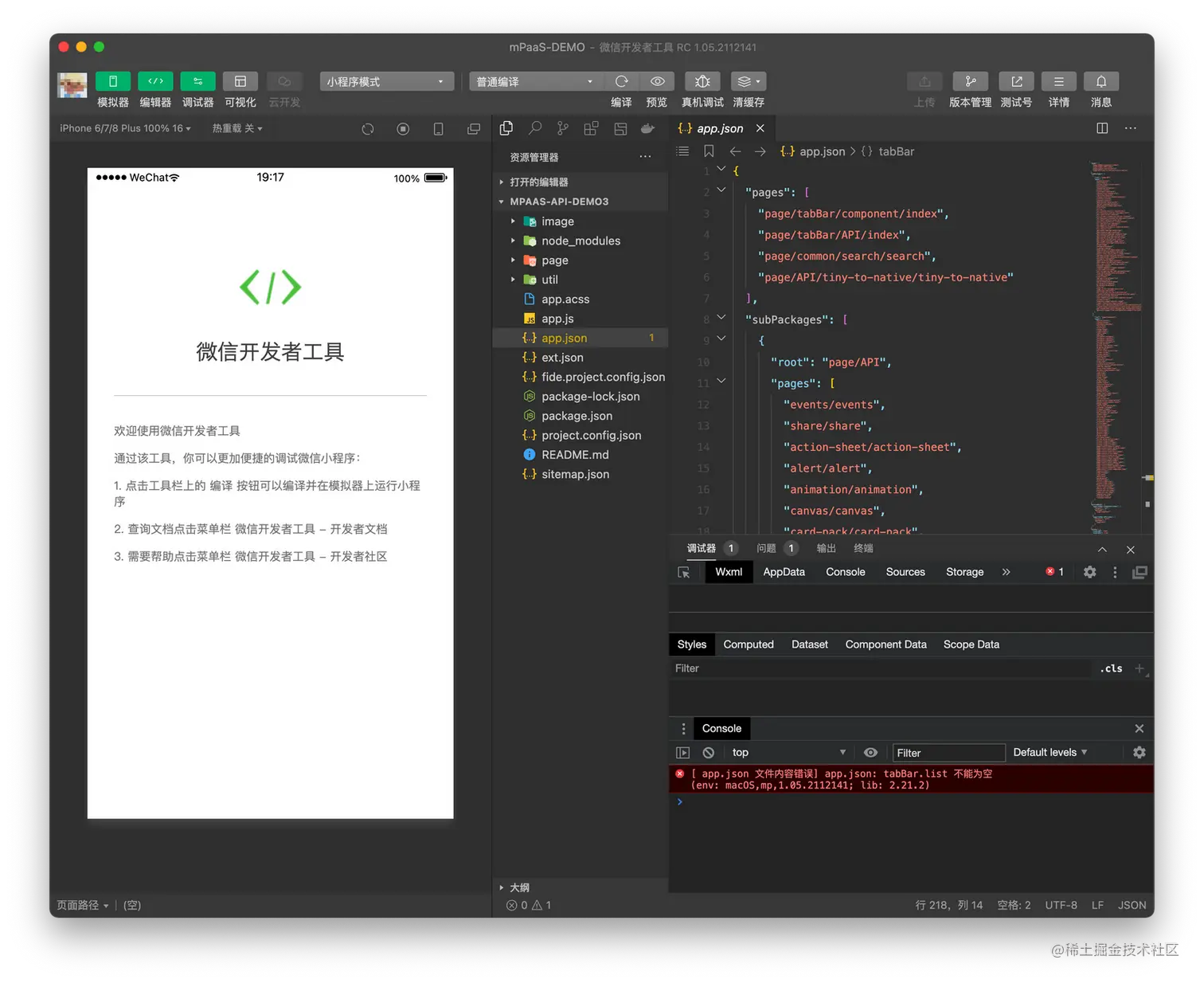Screen dimensions: 1204x983
Task: Expand the page folder
Action: 580,260
